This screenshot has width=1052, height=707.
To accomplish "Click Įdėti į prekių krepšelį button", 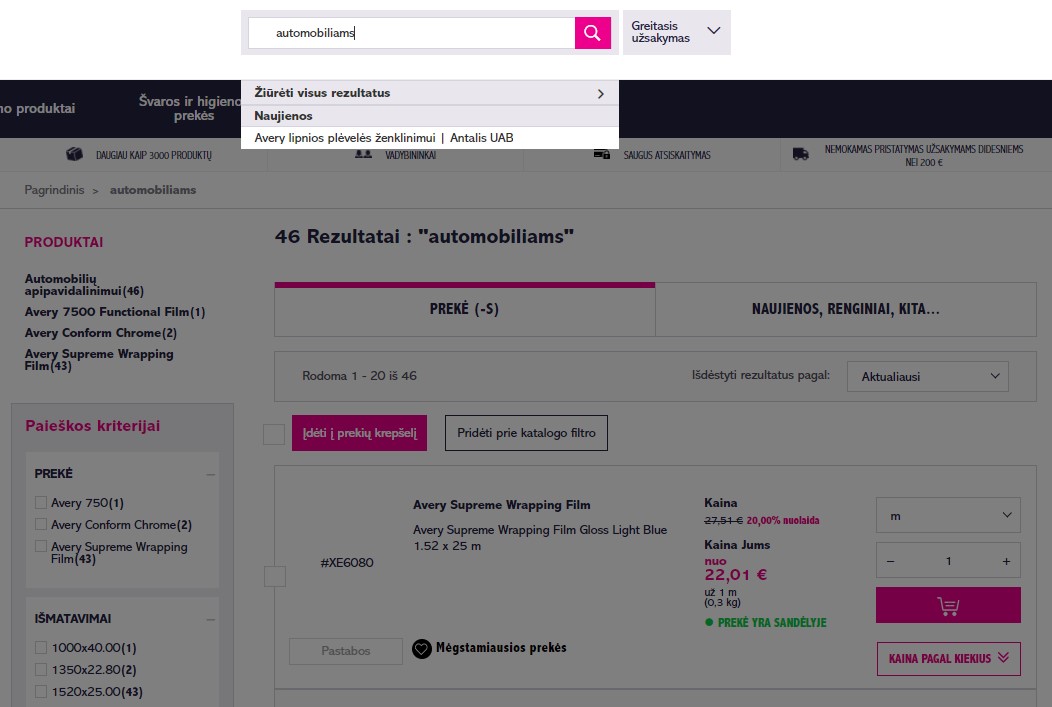I will (359, 433).
